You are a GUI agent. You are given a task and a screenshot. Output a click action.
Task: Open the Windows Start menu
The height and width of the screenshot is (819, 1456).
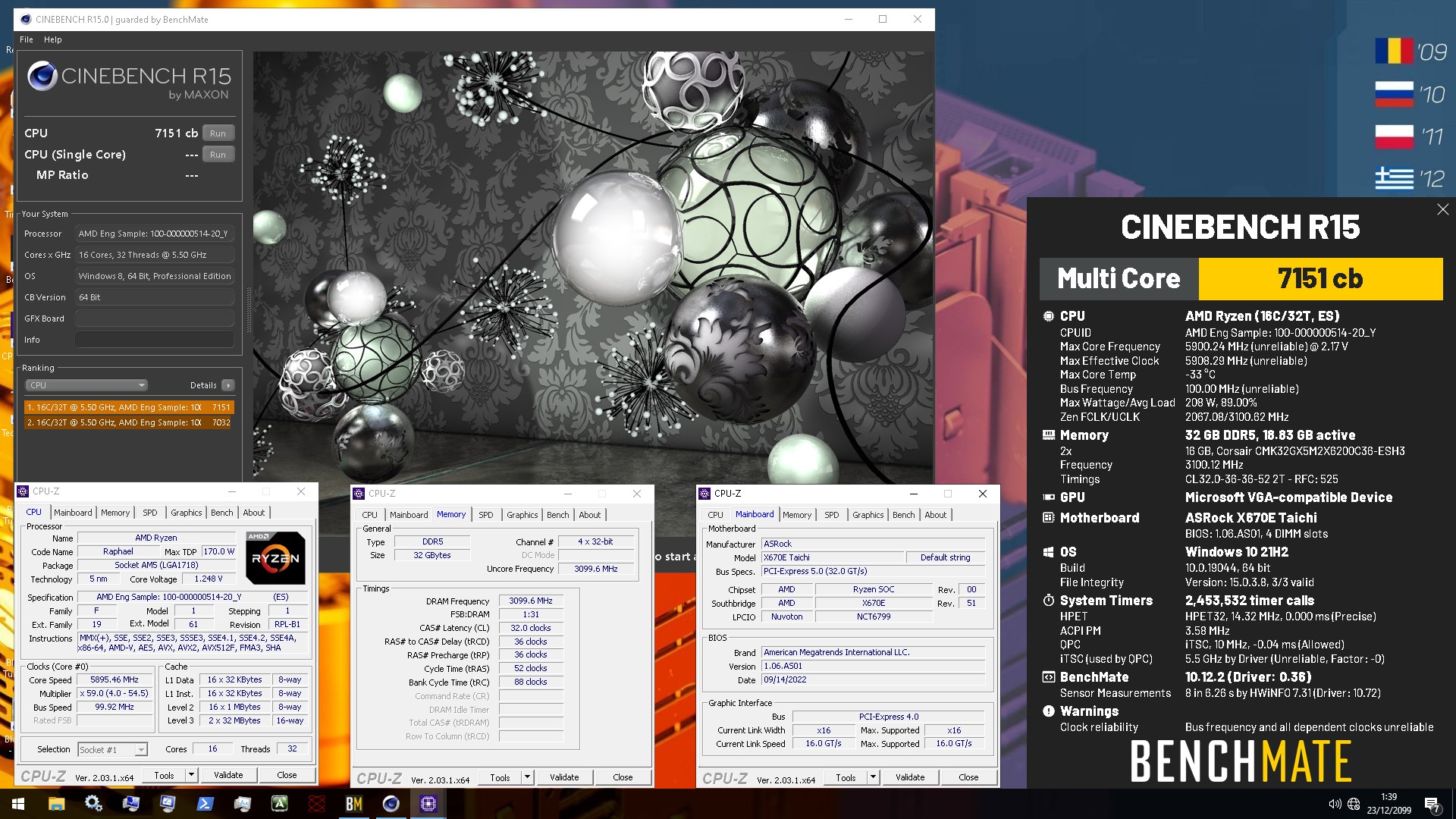pos(18,804)
